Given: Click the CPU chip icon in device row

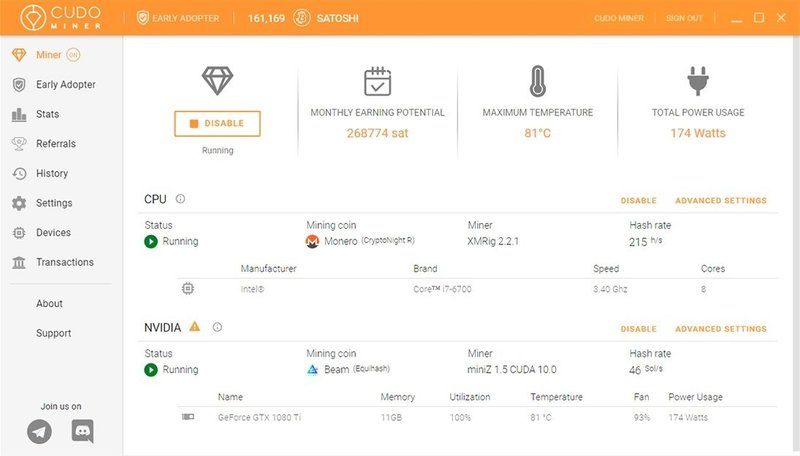Looking at the screenshot, I should 188,289.
